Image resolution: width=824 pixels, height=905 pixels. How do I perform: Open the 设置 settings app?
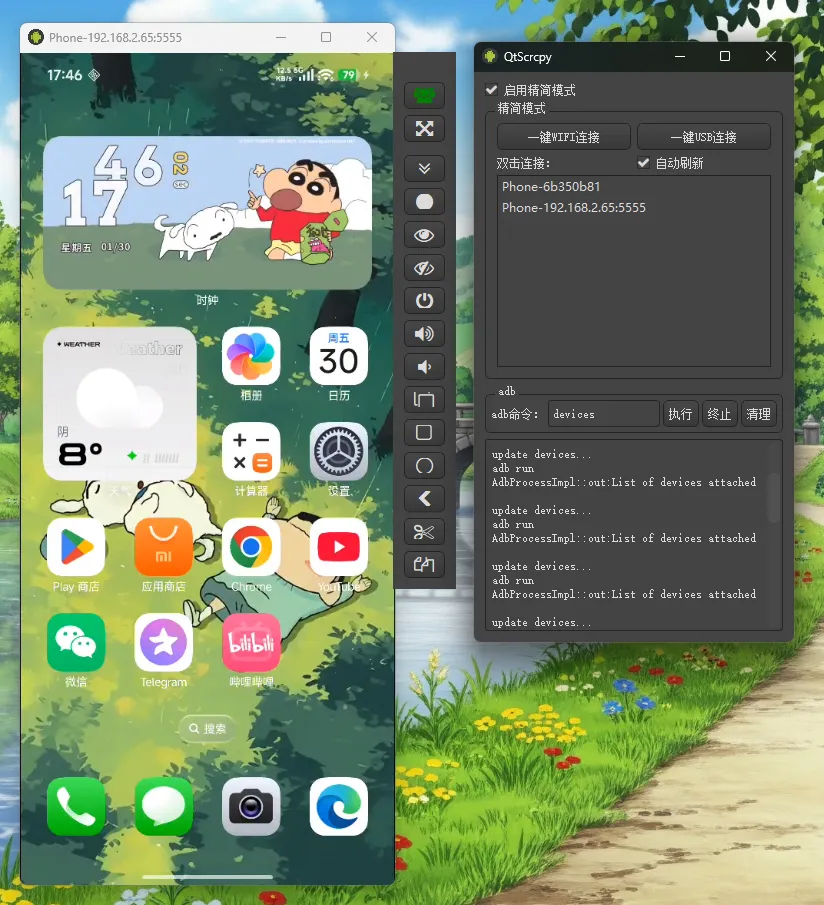[339, 451]
